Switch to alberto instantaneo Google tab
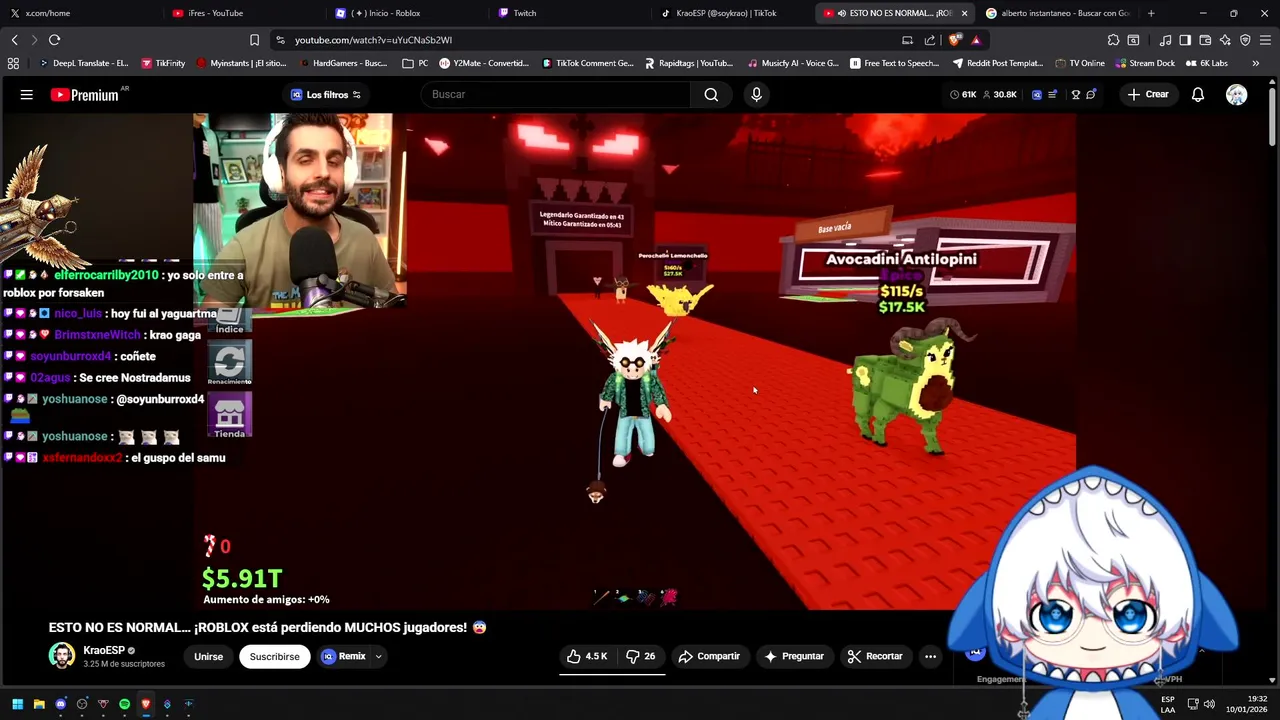1280x720 pixels. coord(1058,13)
